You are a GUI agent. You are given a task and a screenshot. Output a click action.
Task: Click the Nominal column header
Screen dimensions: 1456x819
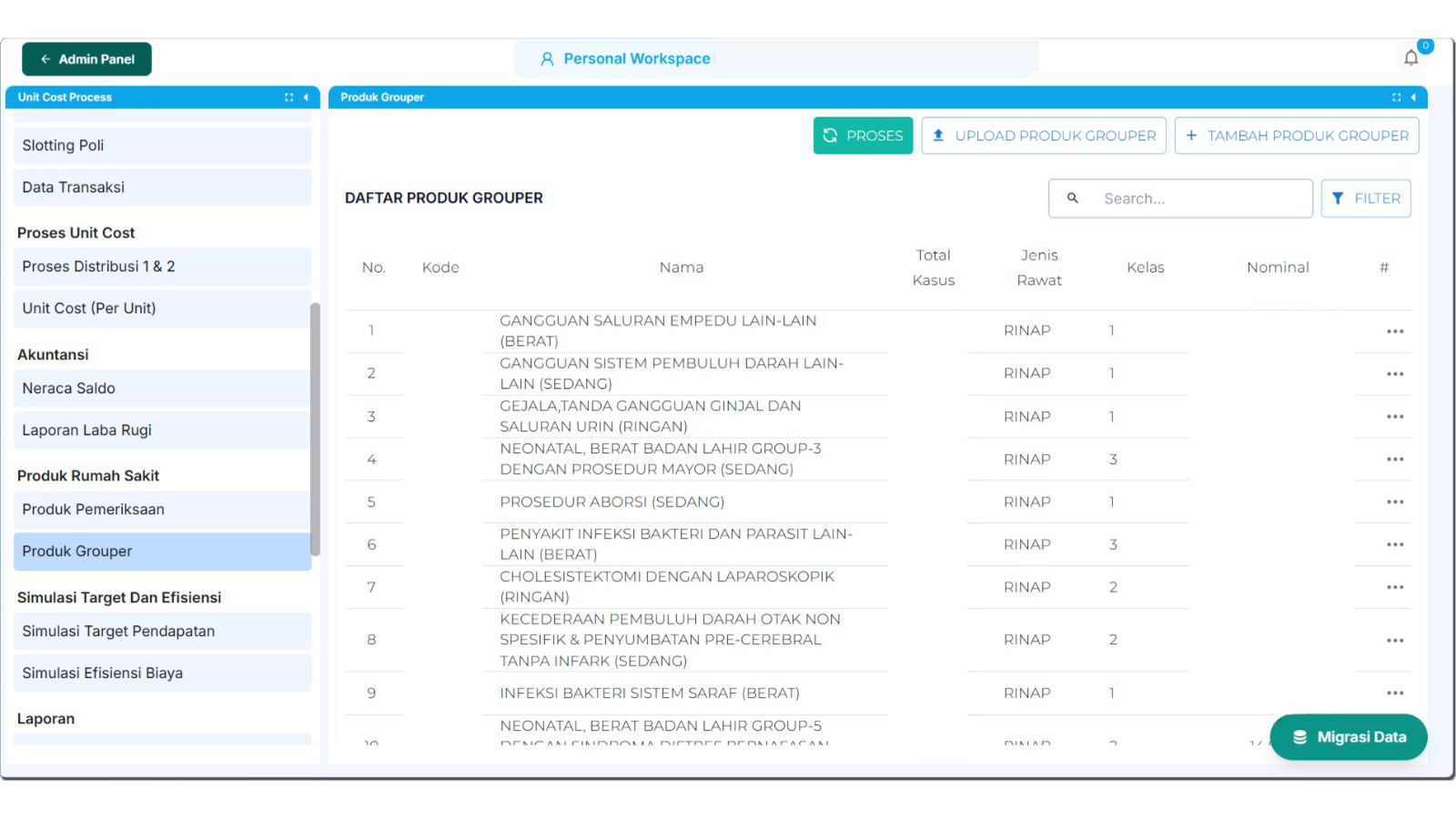pyautogui.click(x=1278, y=268)
